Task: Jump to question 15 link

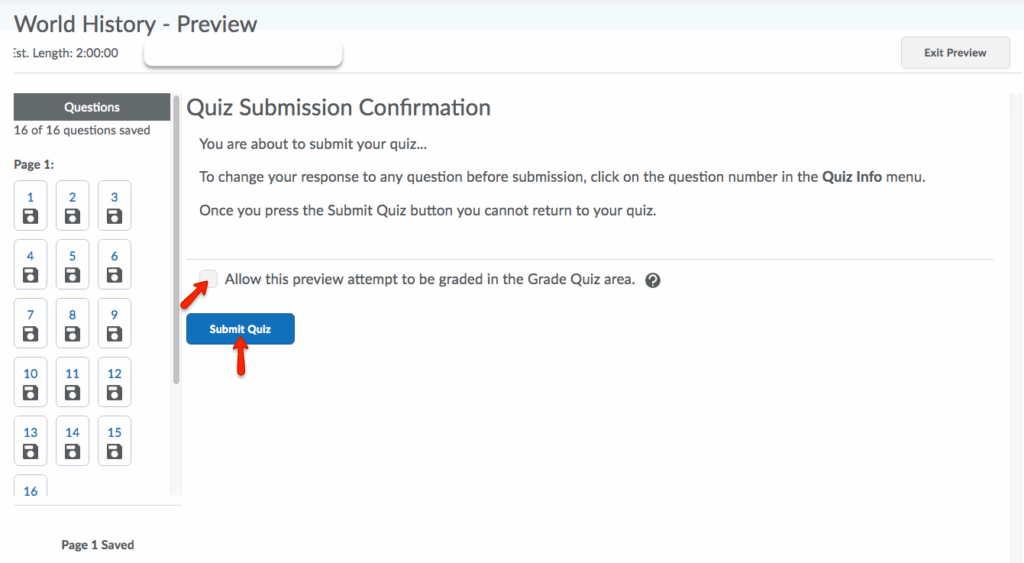Action: pyautogui.click(x=114, y=432)
